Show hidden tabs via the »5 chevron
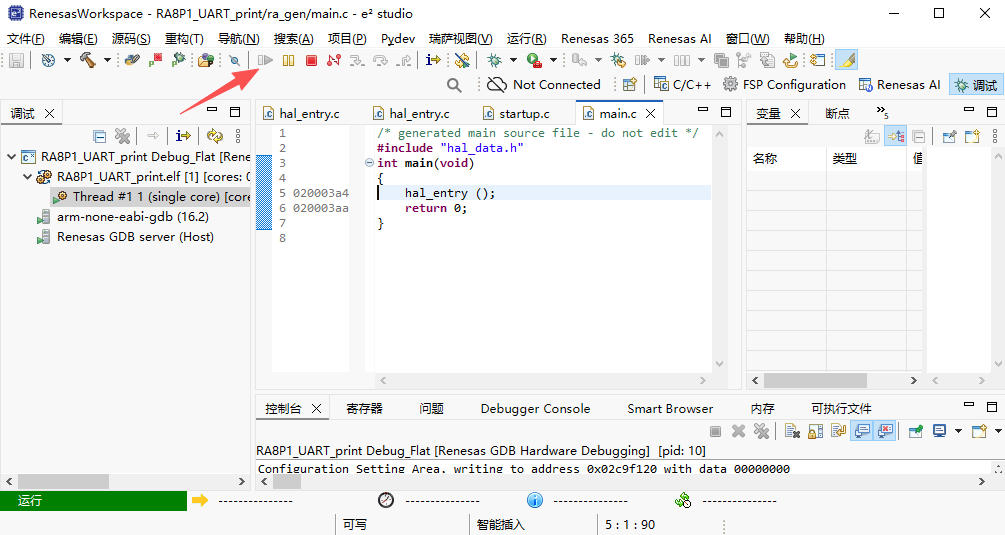Viewport: 1005px width, 535px height. 882,113
